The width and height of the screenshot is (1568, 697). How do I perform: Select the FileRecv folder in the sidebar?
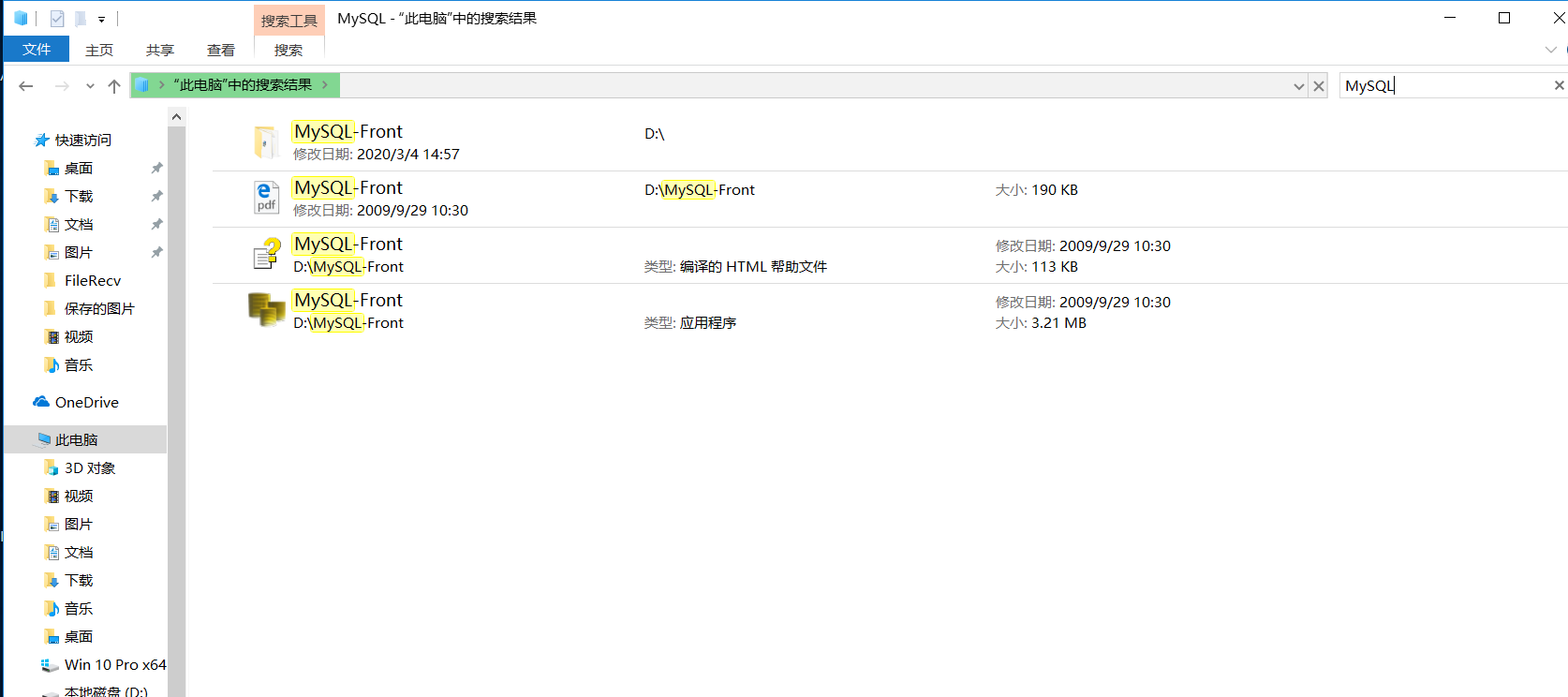pyautogui.click(x=93, y=280)
